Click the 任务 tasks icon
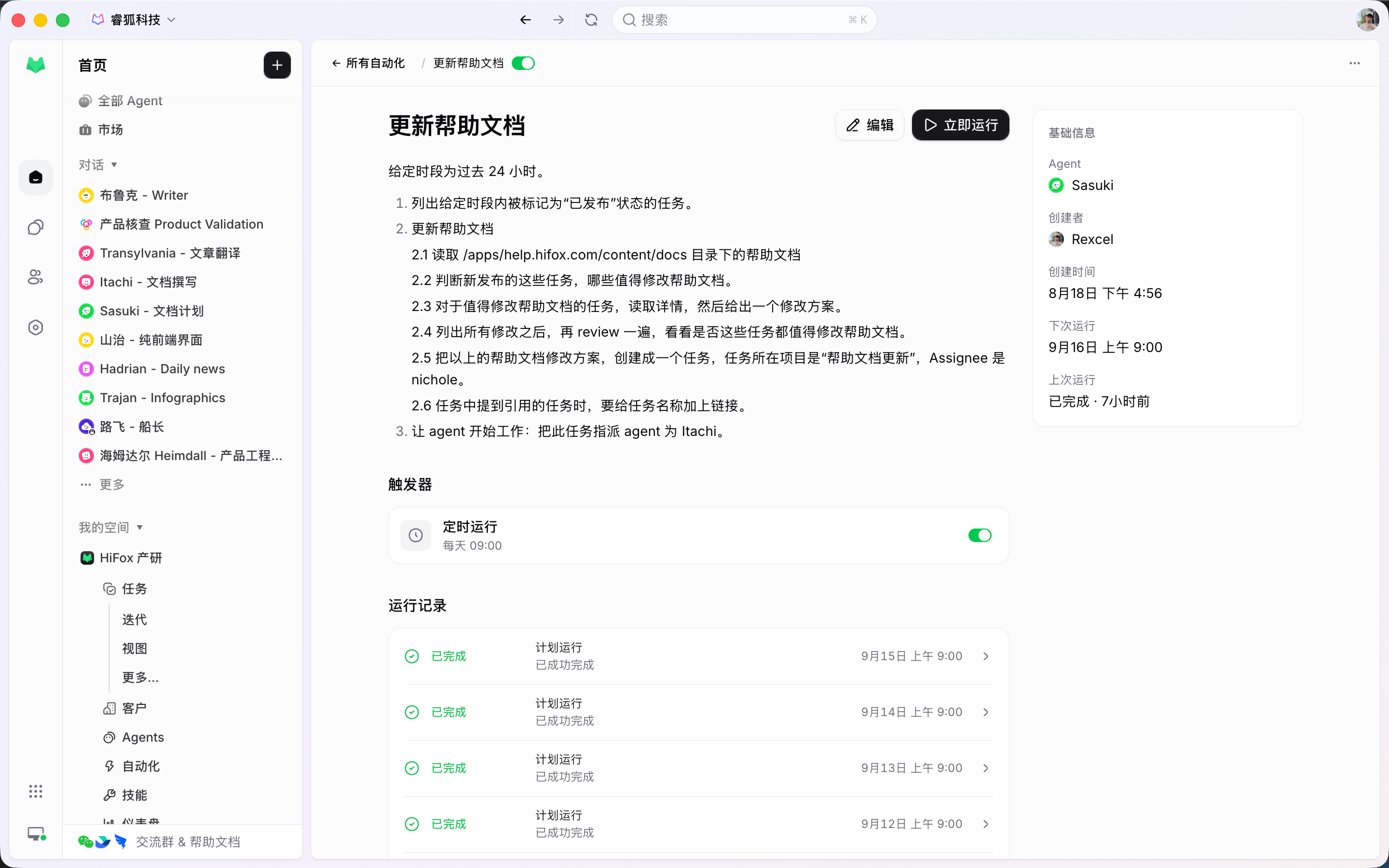Viewport: 1389px width, 868px height. pos(109,589)
